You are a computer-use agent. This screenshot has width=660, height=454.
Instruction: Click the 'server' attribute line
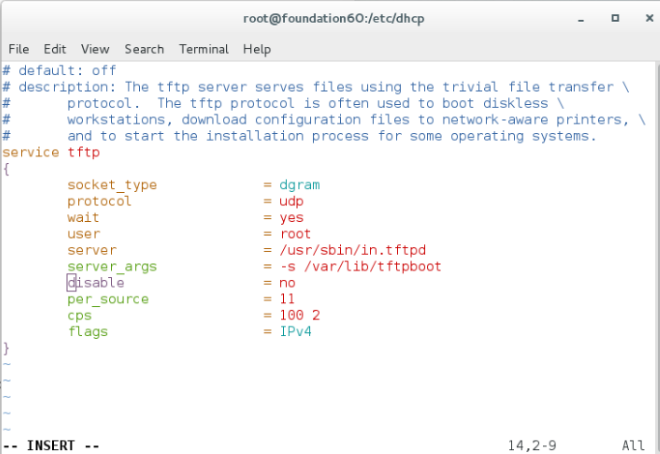pos(91,250)
